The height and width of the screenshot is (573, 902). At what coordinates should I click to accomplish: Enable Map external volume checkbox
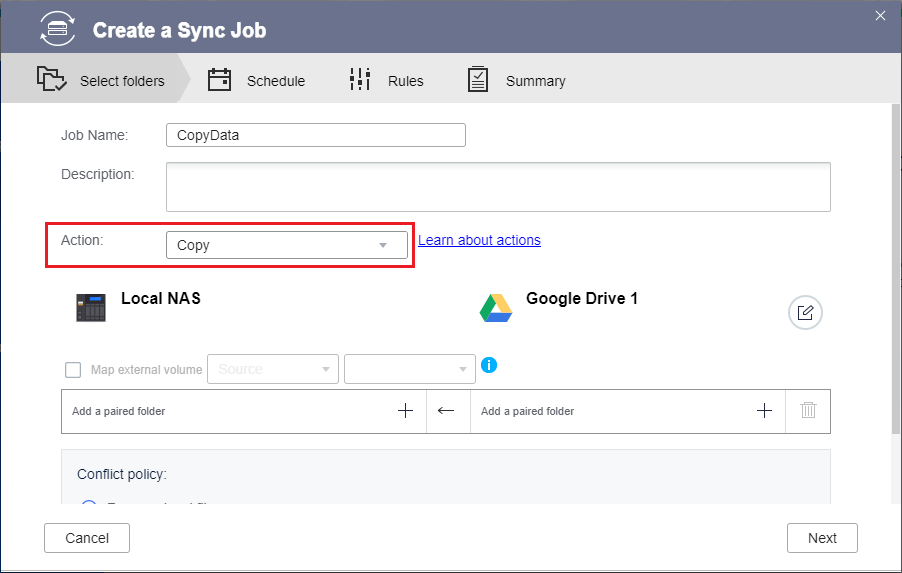click(73, 369)
